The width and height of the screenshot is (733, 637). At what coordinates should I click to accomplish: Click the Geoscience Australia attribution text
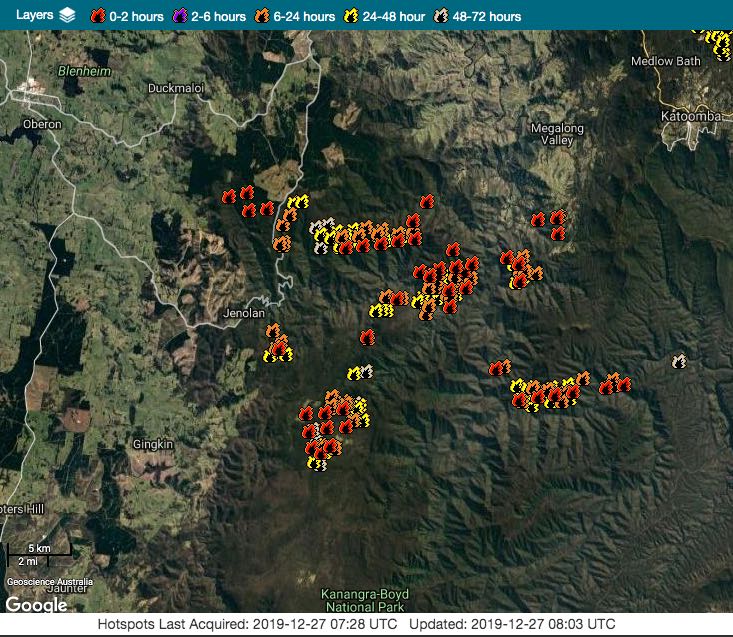pyautogui.click(x=50, y=582)
